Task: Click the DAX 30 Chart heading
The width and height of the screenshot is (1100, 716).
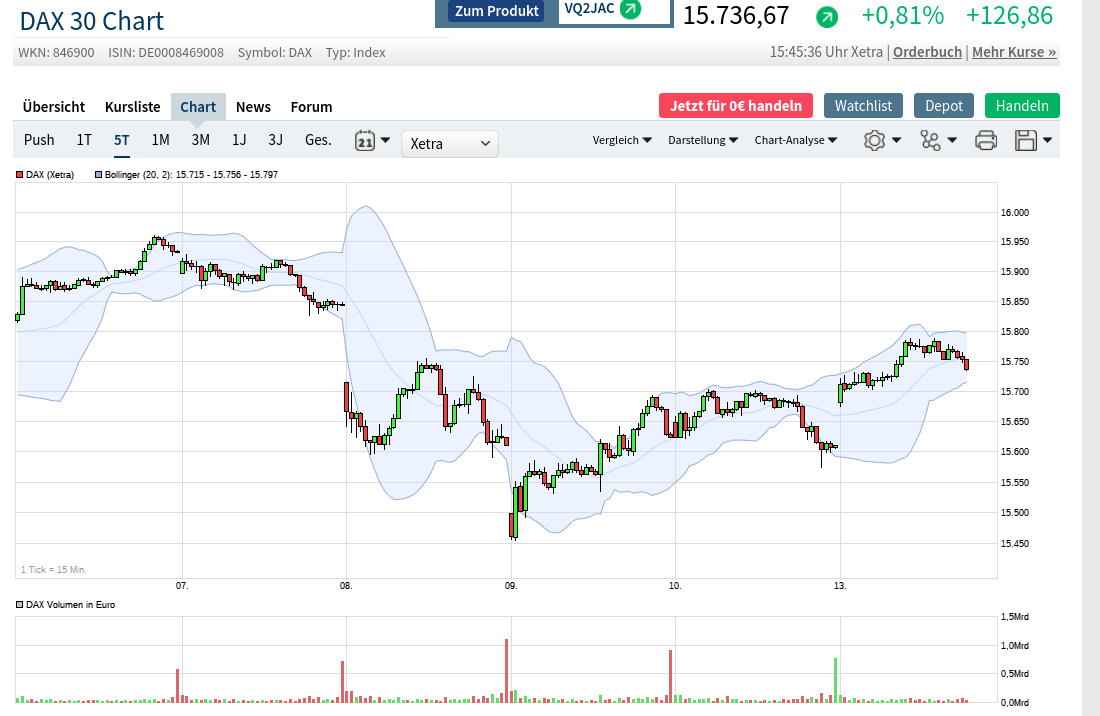Action: point(92,21)
